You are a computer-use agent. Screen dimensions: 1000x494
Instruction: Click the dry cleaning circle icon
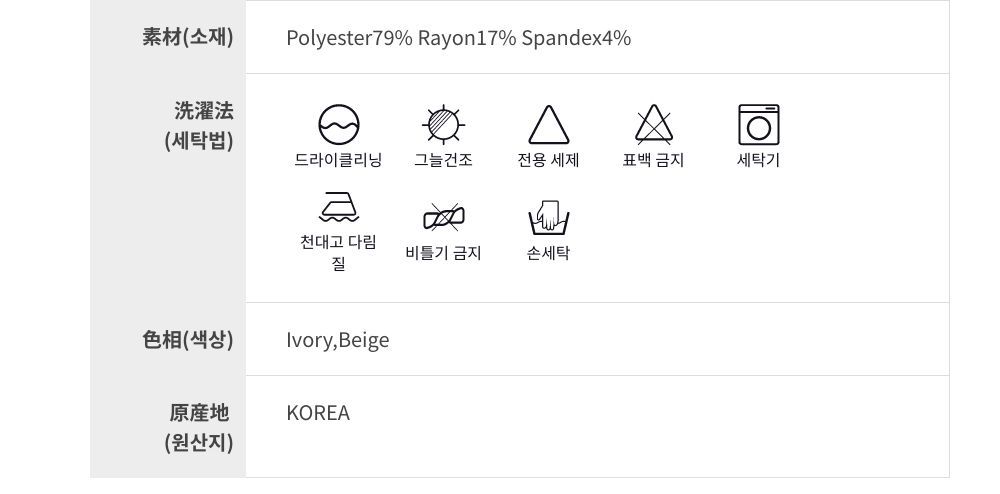click(x=338, y=125)
